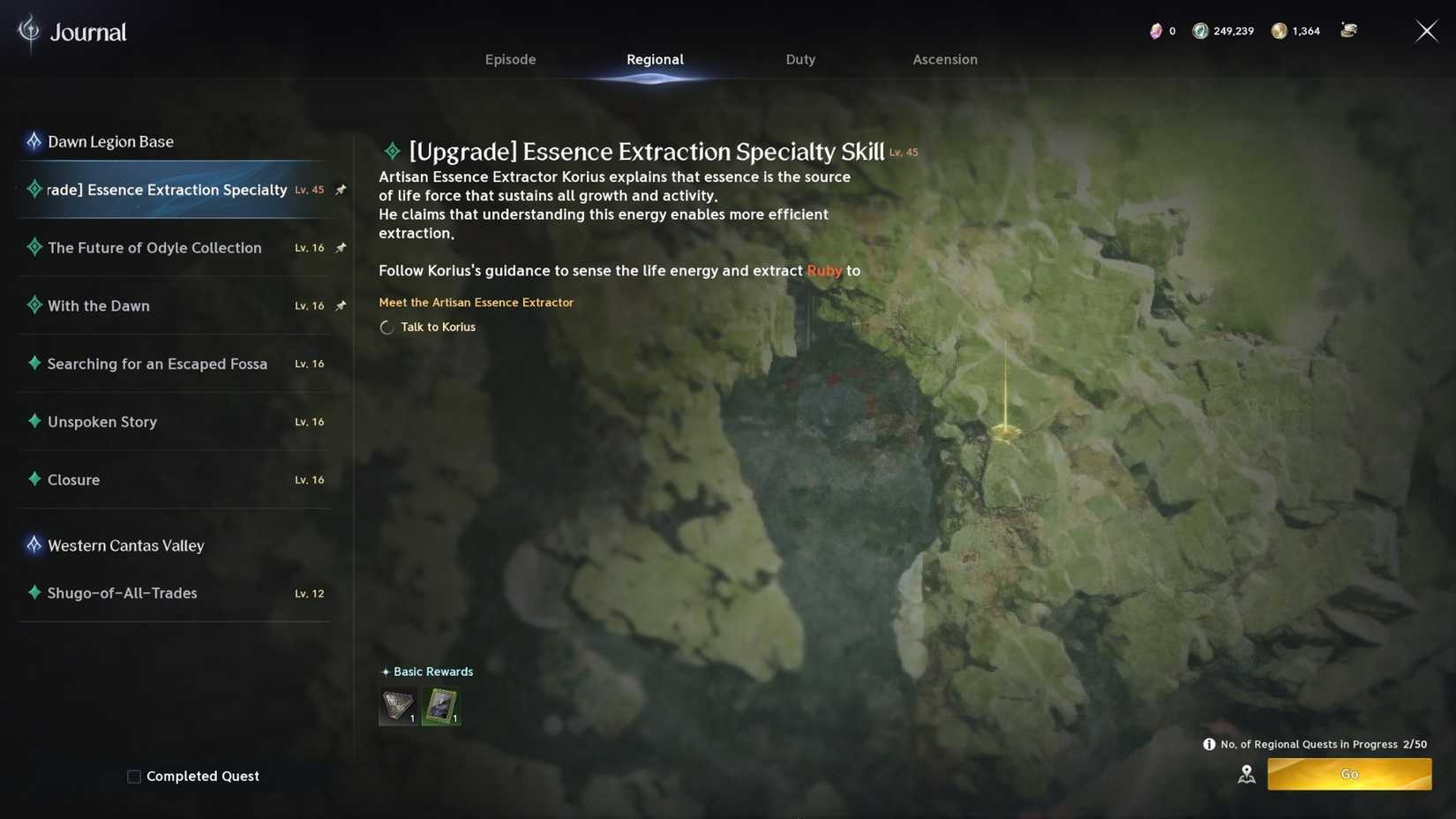Toggle pin on Essence Extraction Specialty quest
1456x819 pixels.
341,190
